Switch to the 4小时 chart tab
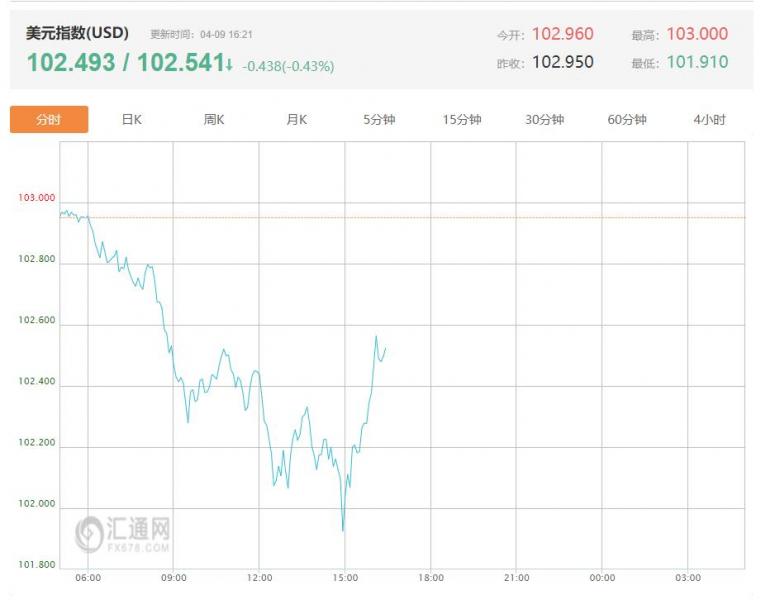The height and width of the screenshot is (600, 775). 709,120
